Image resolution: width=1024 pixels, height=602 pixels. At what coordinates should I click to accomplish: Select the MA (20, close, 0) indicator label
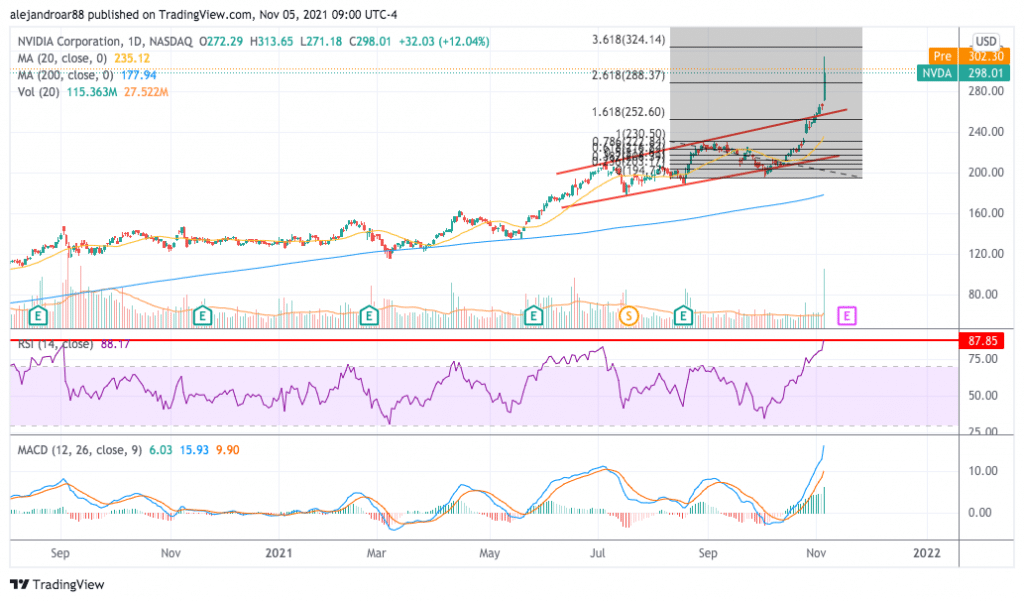62,58
